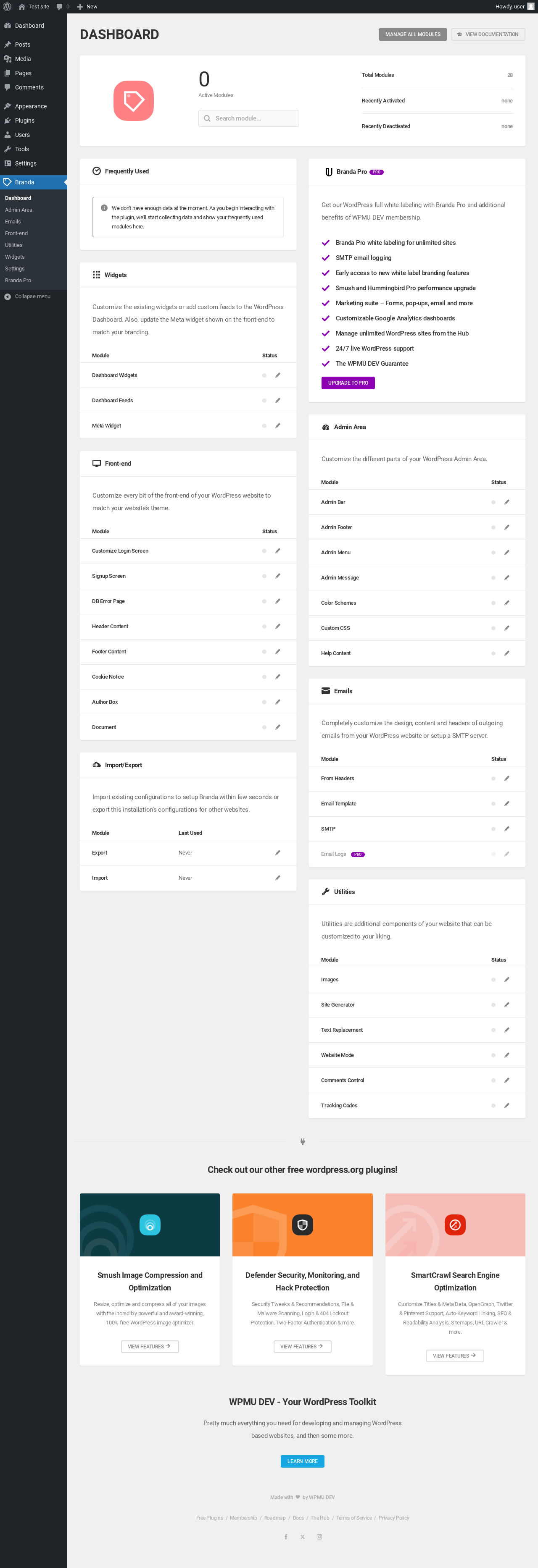Viewport: 538px width, 1568px height.
Task: Click the Defender shield plugin icon
Action: click(302, 1225)
